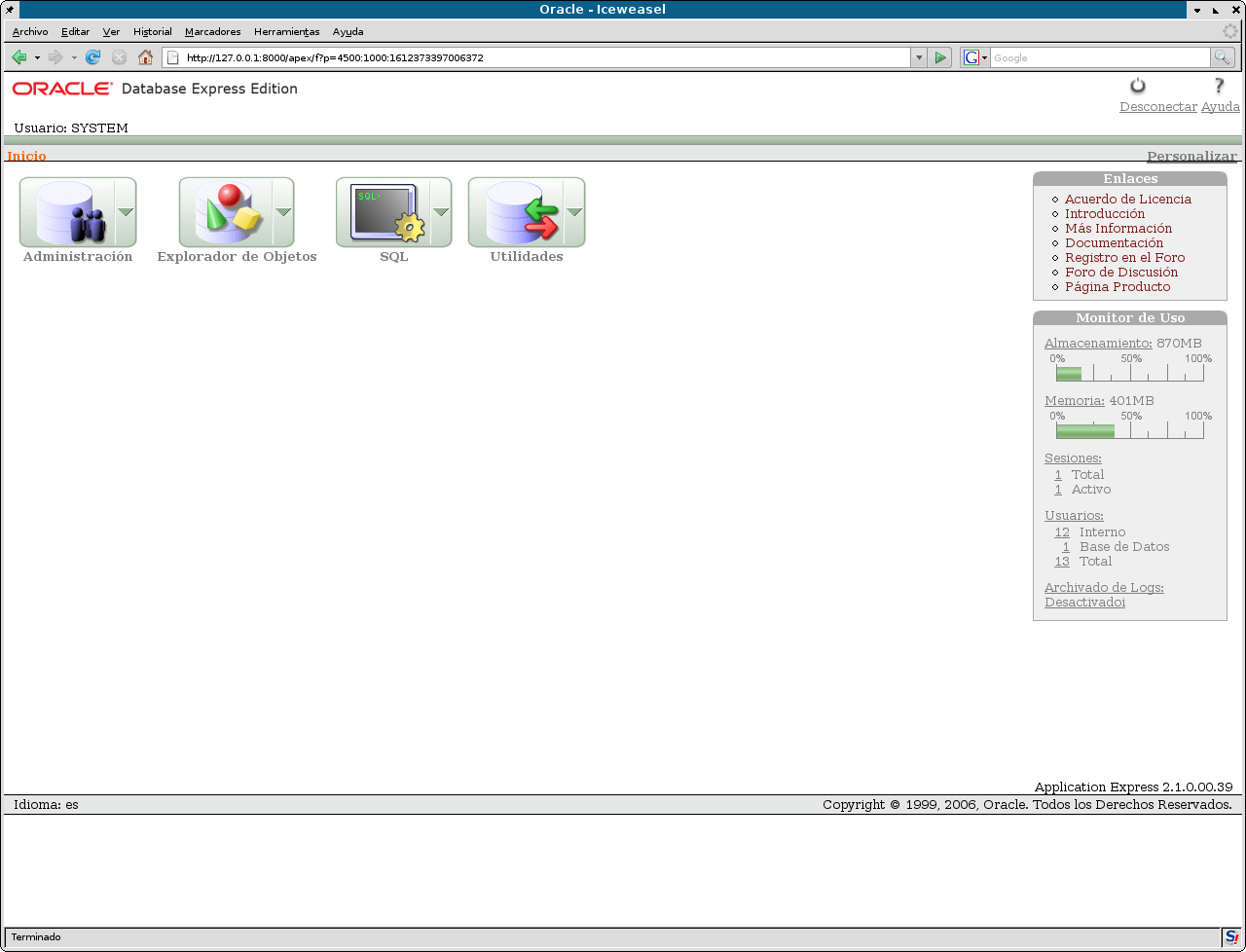Image resolution: width=1246 pixels, height=952 pixels.
Task: Click the green Go arrow button
Action: pos(940,57)
